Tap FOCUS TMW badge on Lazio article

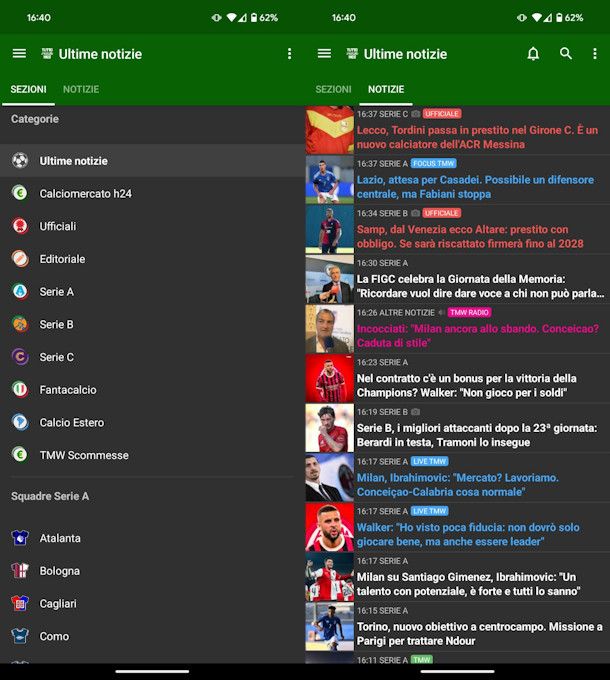(x=434, y=163)
